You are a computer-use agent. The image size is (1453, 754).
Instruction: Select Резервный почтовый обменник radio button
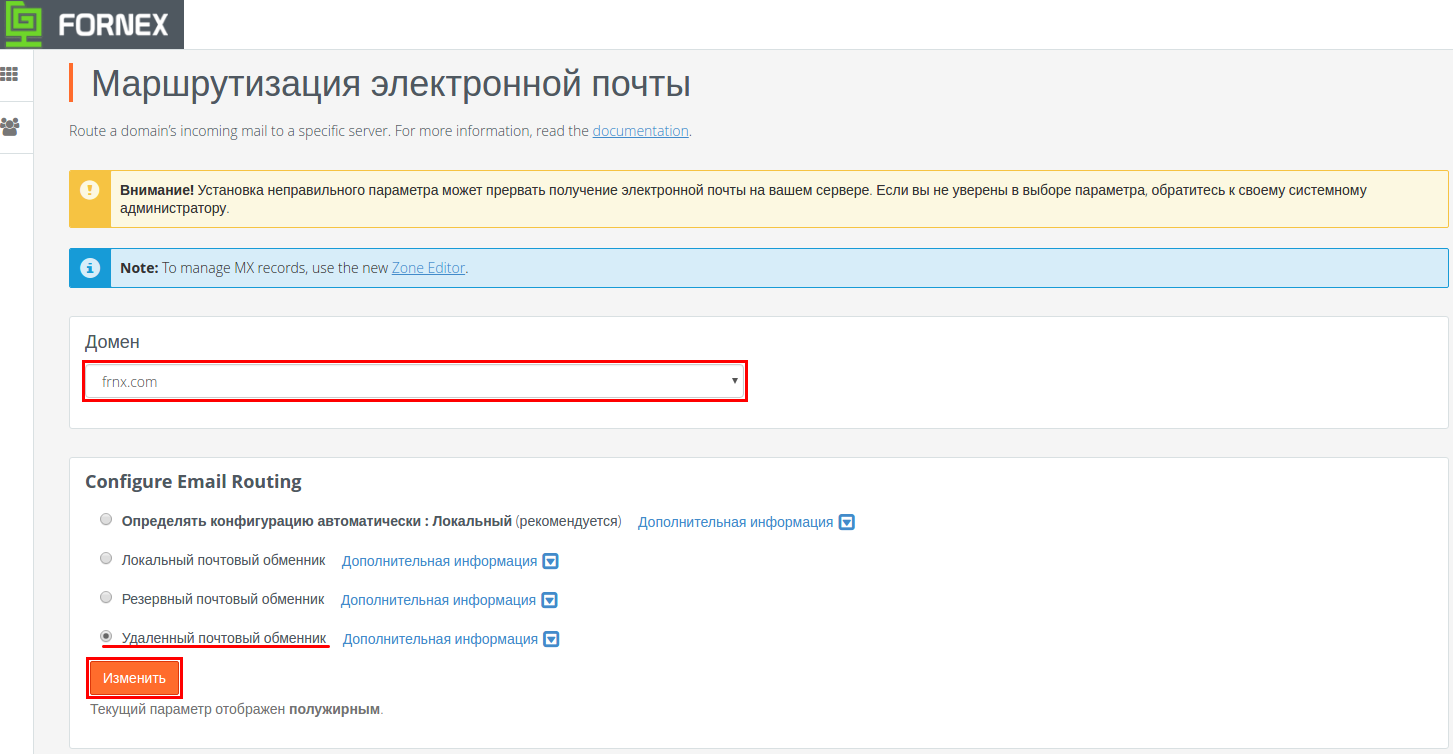(106, 597)
